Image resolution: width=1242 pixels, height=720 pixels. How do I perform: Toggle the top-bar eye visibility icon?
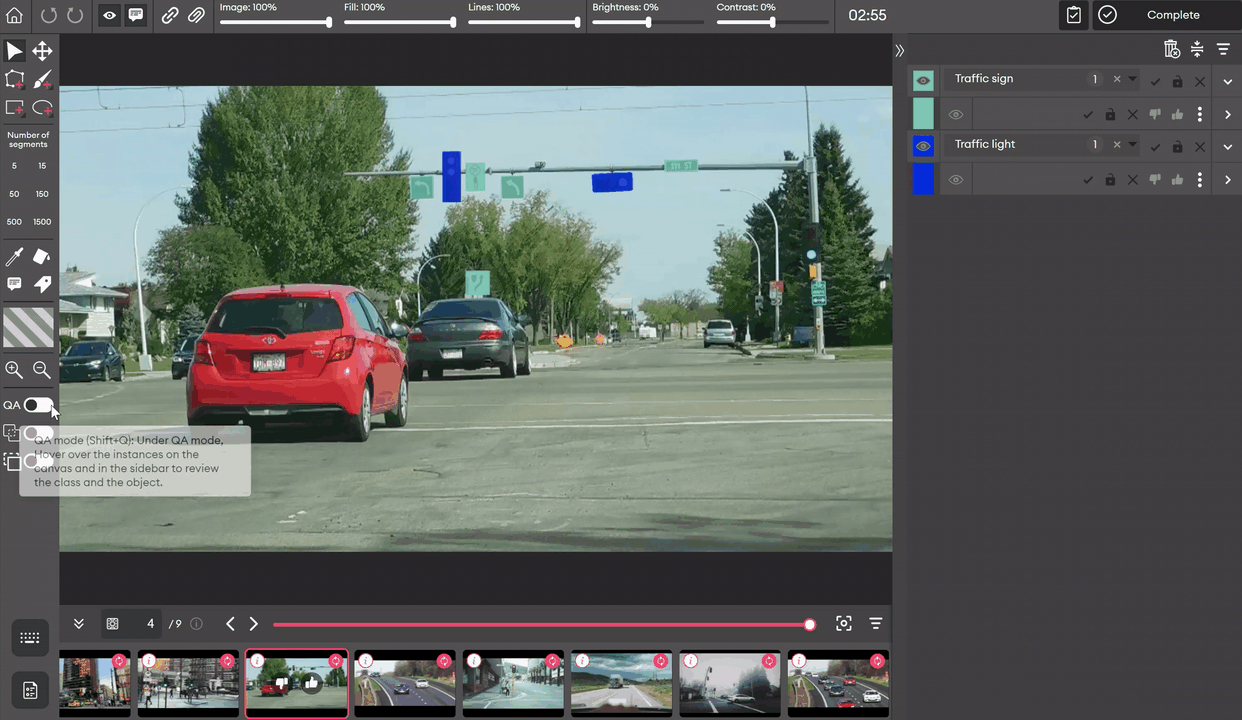coord(110,15)
